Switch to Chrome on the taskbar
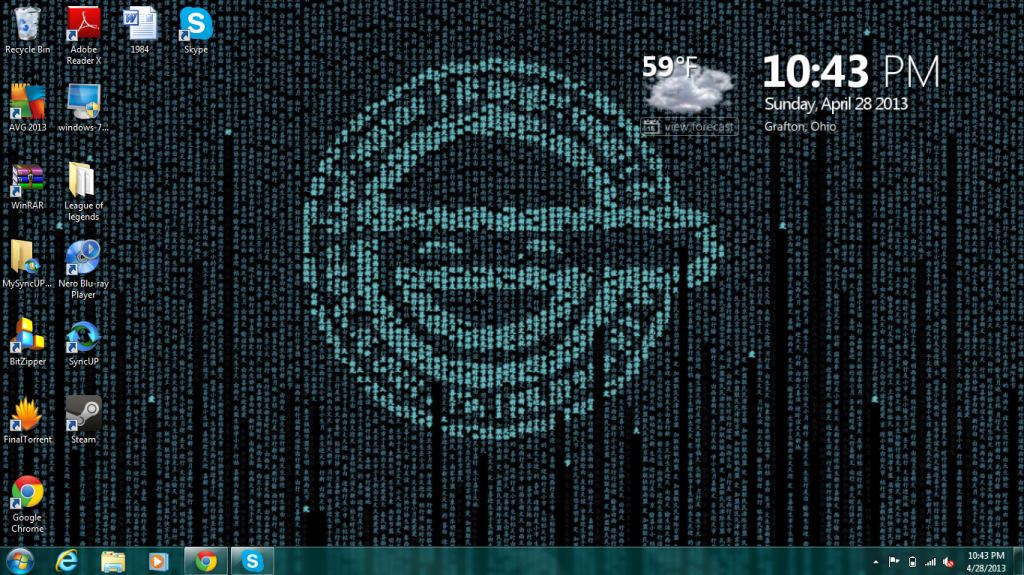Screen dimensions: 1024x575 tap(206, 561)
